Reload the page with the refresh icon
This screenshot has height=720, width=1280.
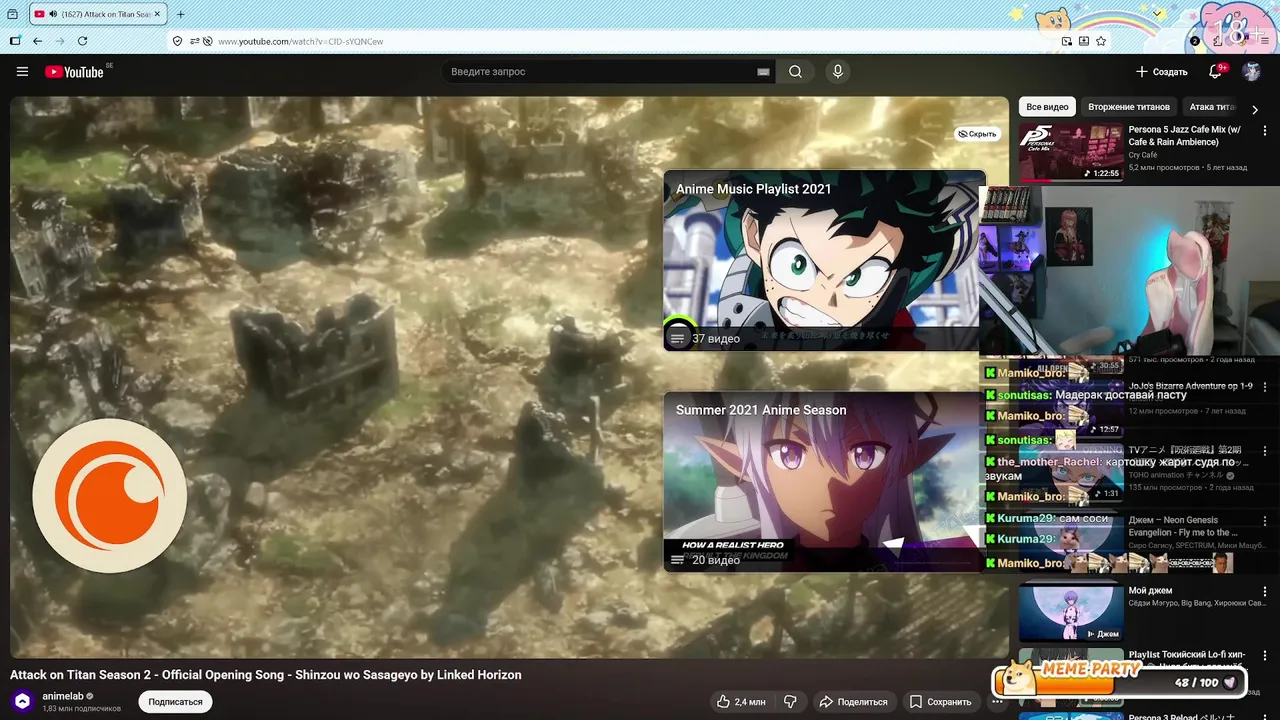coord(82,41)
